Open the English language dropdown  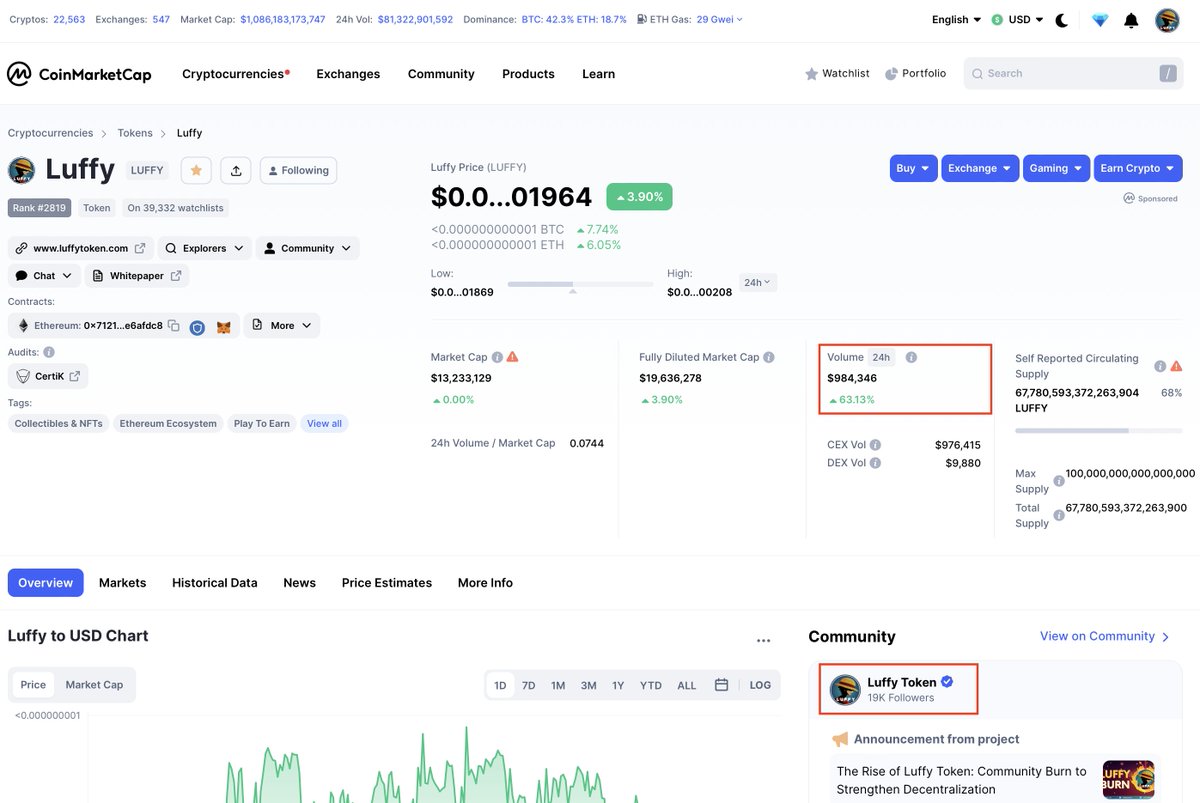956,20
